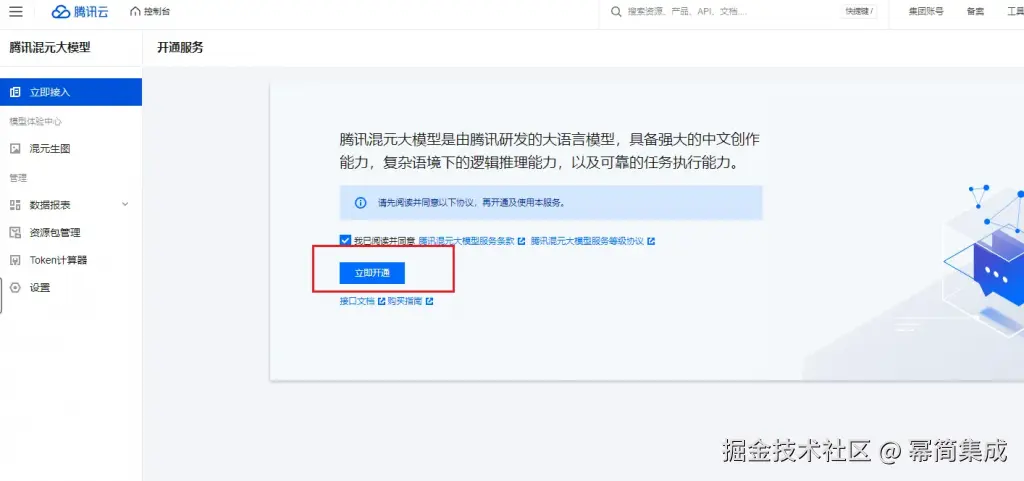Toggle the 我已阅读并同意 checkbox
The width and height of the screenshot is (1024, 481).
tap(345, 241)
